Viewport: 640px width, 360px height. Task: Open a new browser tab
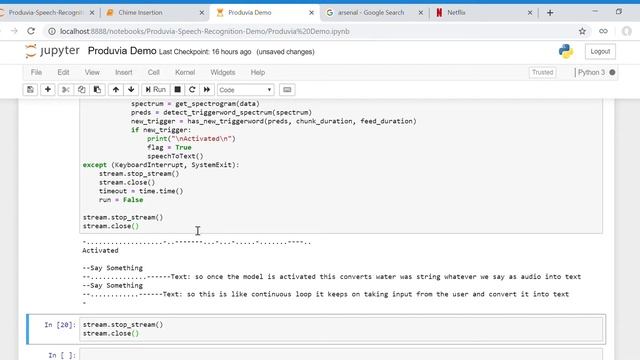pyautogui.click(x=550, y=13)
